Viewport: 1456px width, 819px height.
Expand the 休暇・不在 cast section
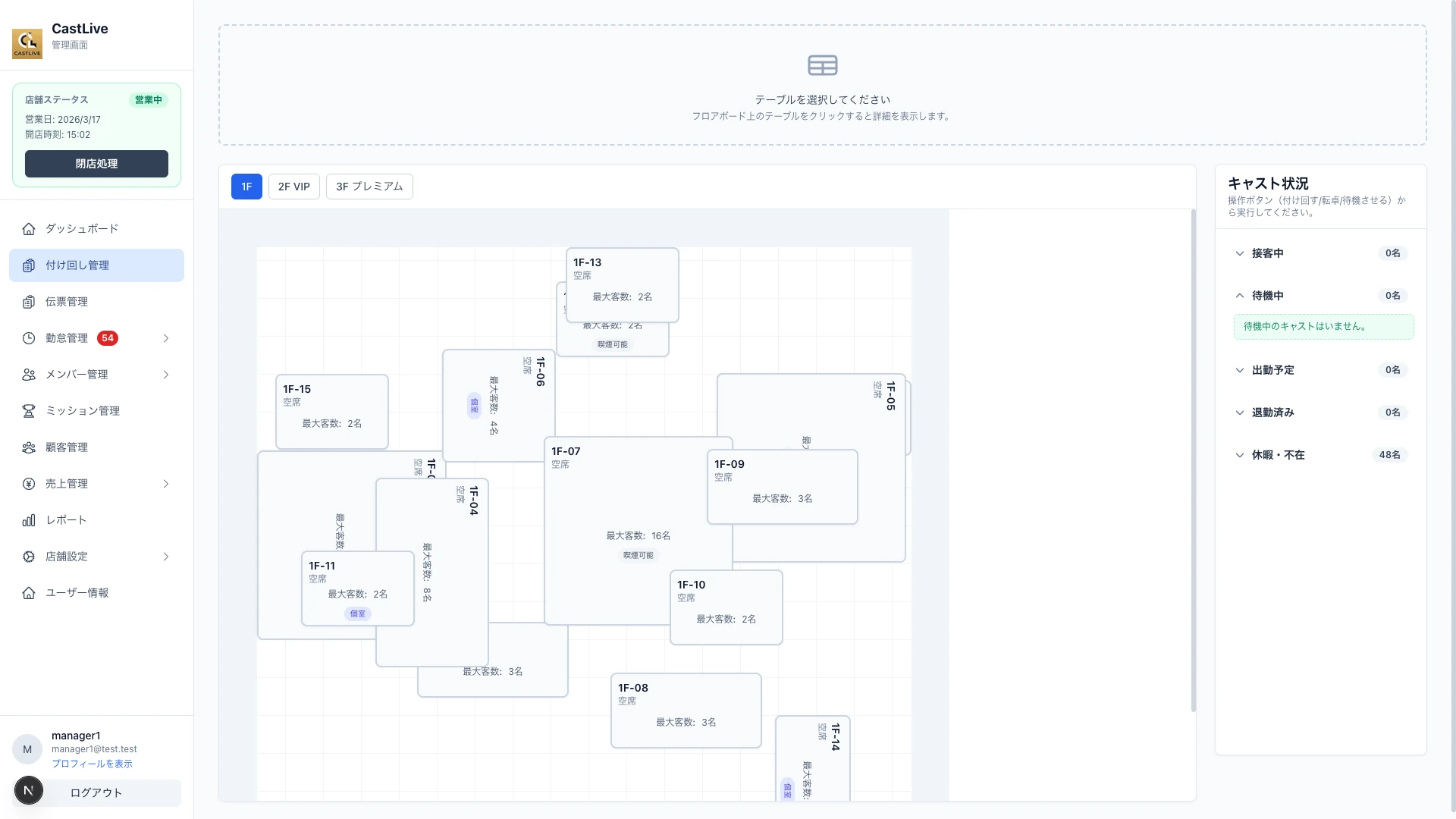(1240, 455)
